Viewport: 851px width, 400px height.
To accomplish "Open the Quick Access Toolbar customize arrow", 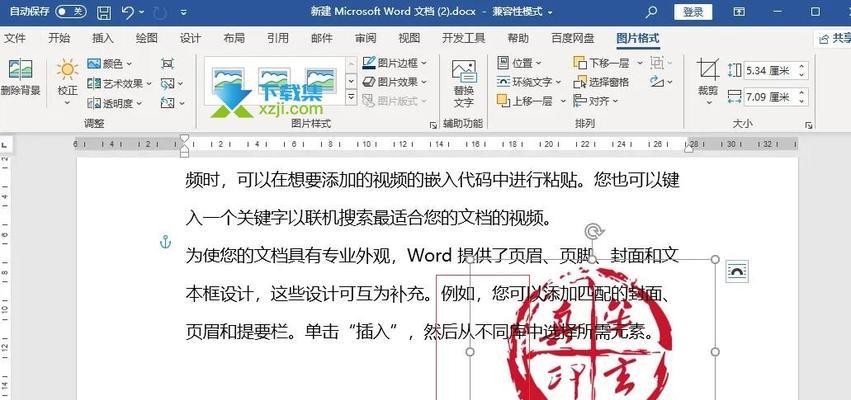I will point(183,12).
